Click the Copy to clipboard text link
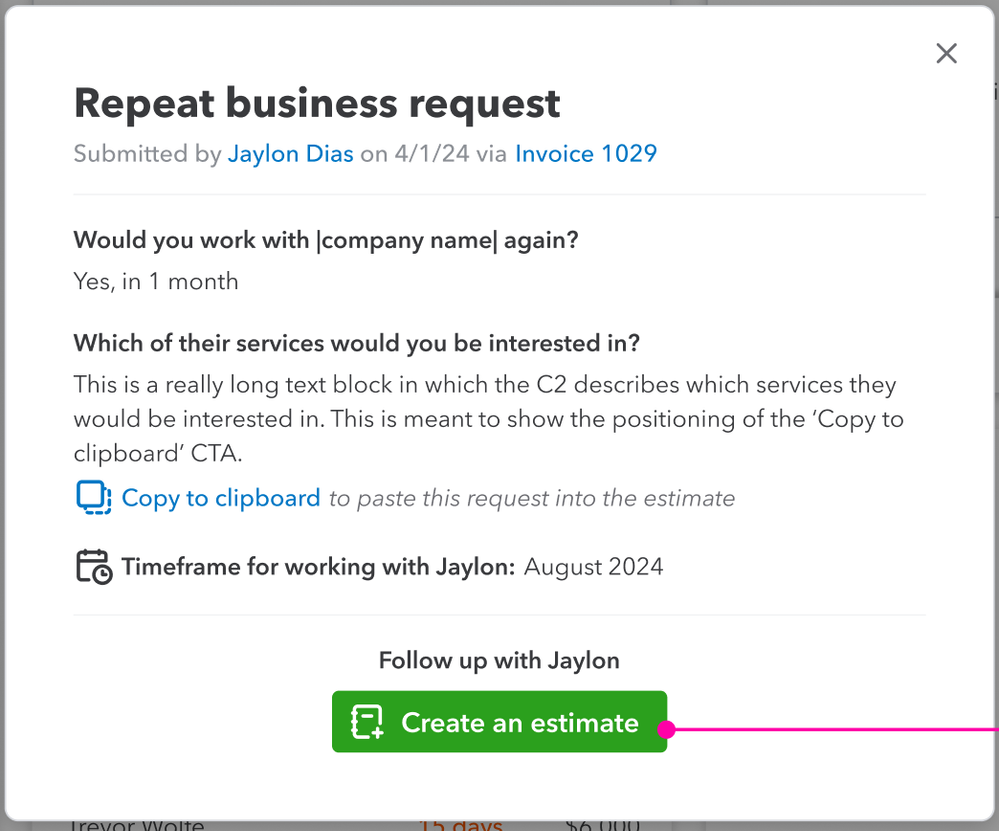This screenshot has height=831, width=999. pyautogui.click(x=221, y=498)
